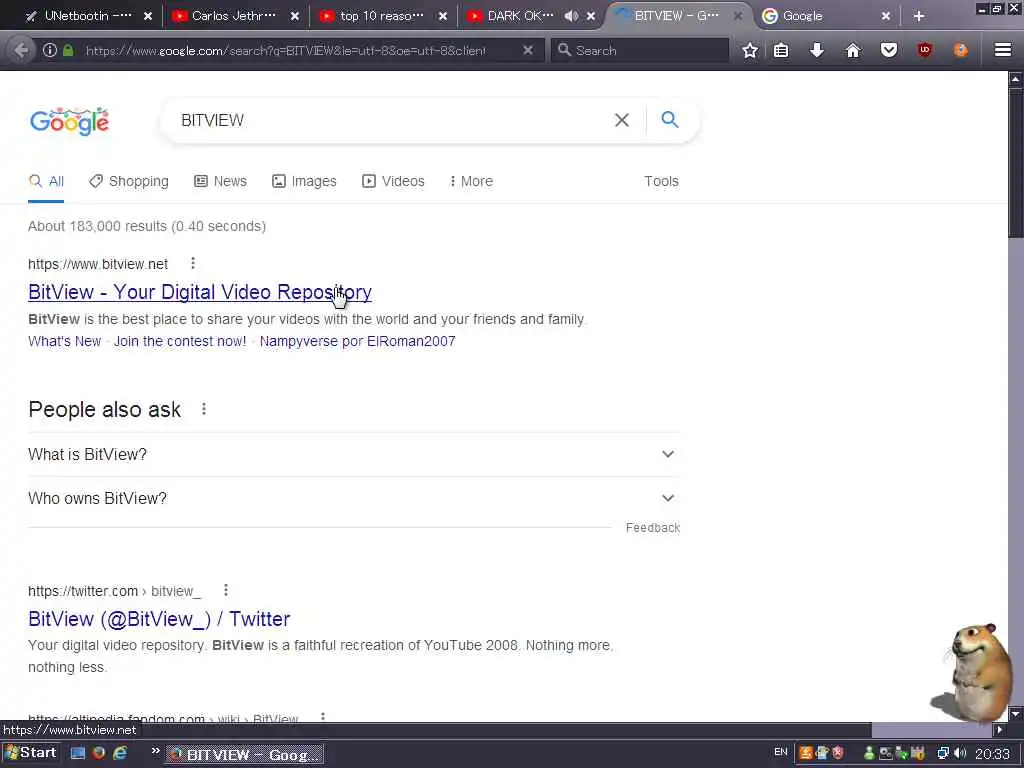Open Nampyverse por ElRoman2007 sitelink
Screen dimensions: 1024x768
pos(357,342)
